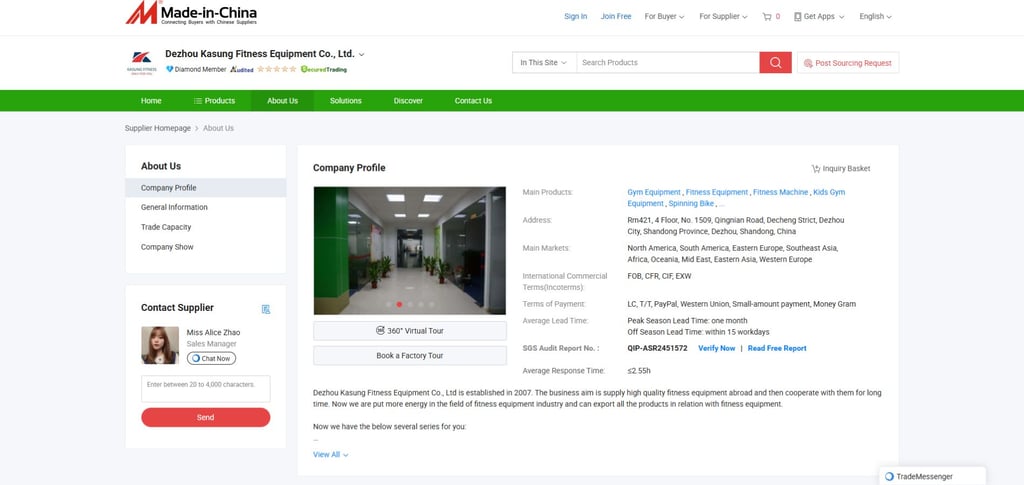This screenshot has height=485, width=1024.
Task: Click the Search Products input field
Action: click(667, 63)
